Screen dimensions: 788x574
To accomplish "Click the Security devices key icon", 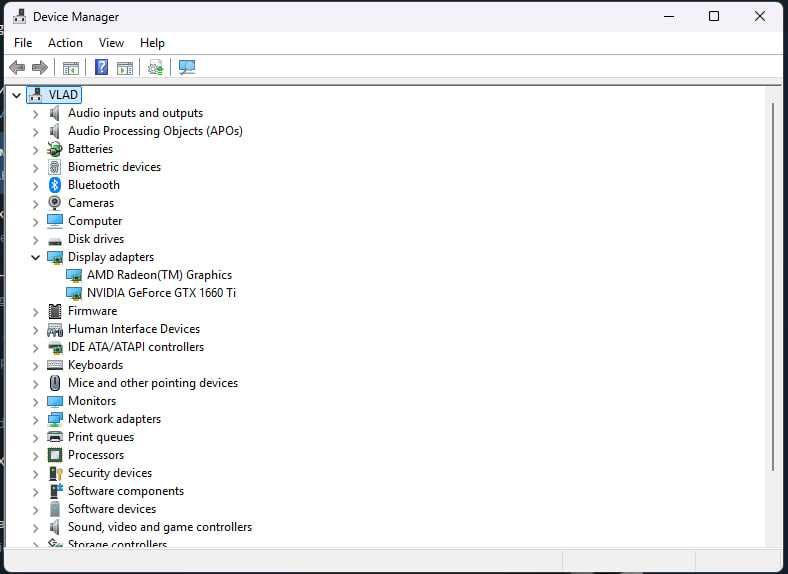I will click(x=55, y=473).
